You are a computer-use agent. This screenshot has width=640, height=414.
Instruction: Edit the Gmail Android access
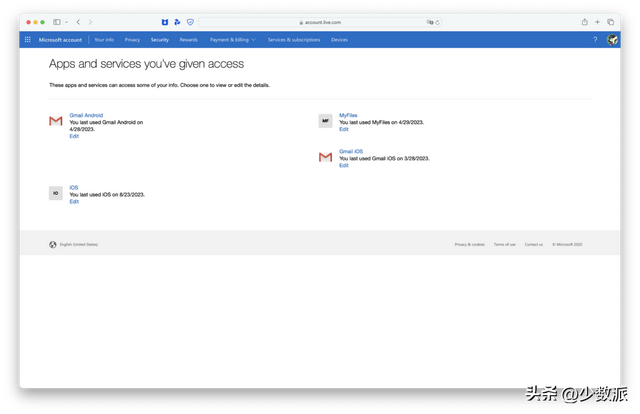tap(74, 136)
